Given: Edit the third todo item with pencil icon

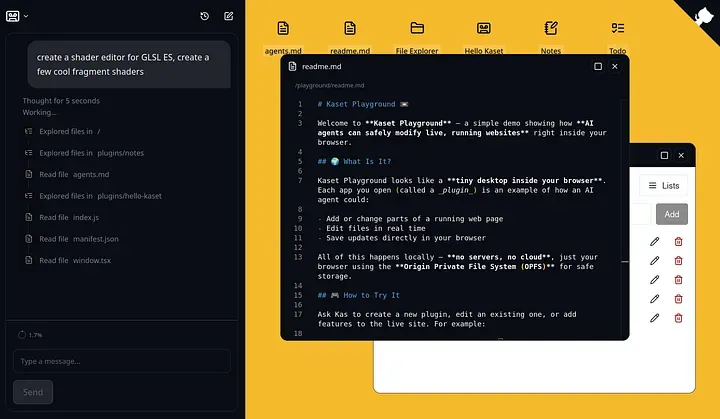Looking at the screenshot, I should point(655,280).
